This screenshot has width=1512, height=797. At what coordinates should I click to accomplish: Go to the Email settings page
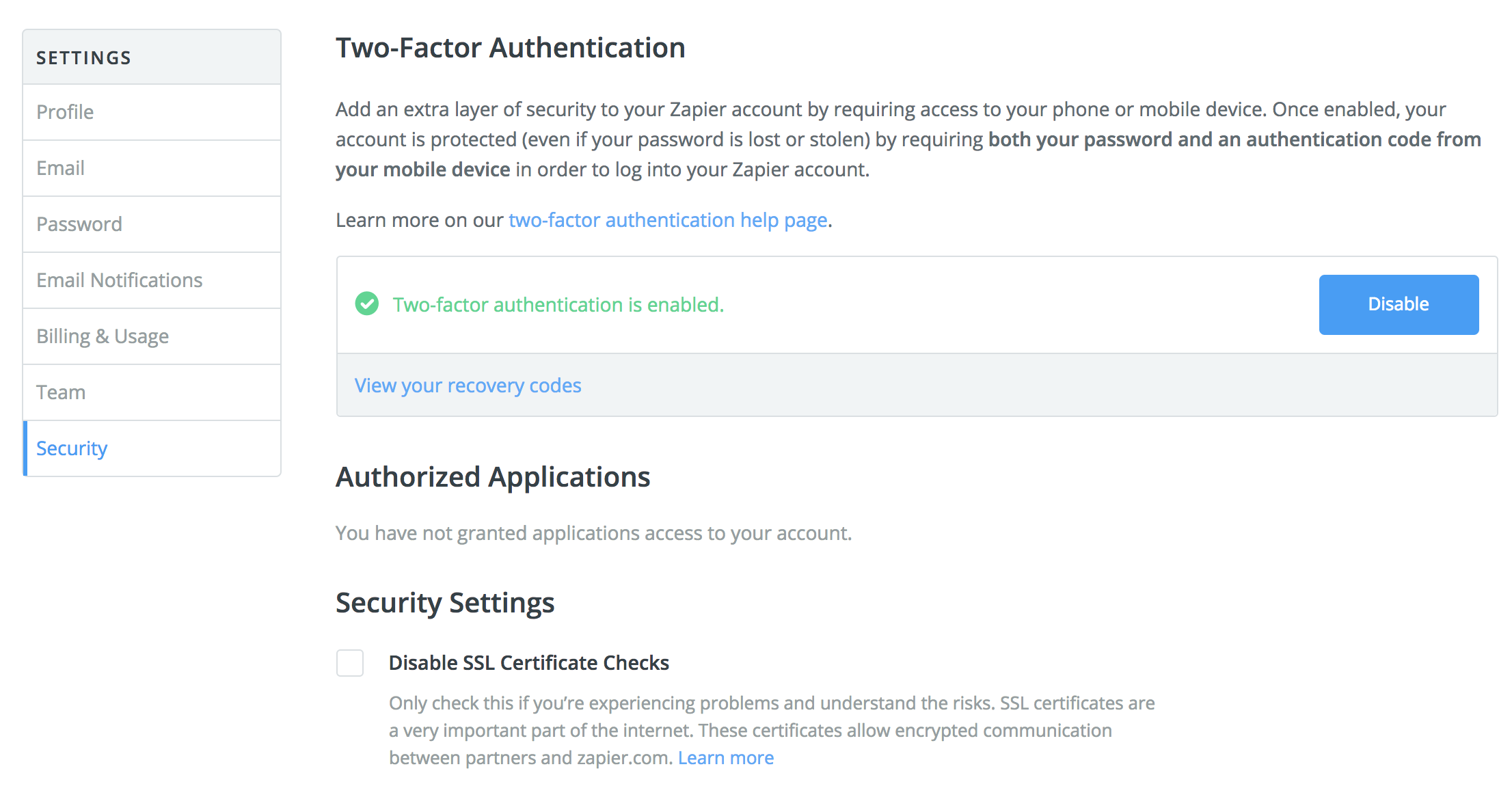coord(152,168)
